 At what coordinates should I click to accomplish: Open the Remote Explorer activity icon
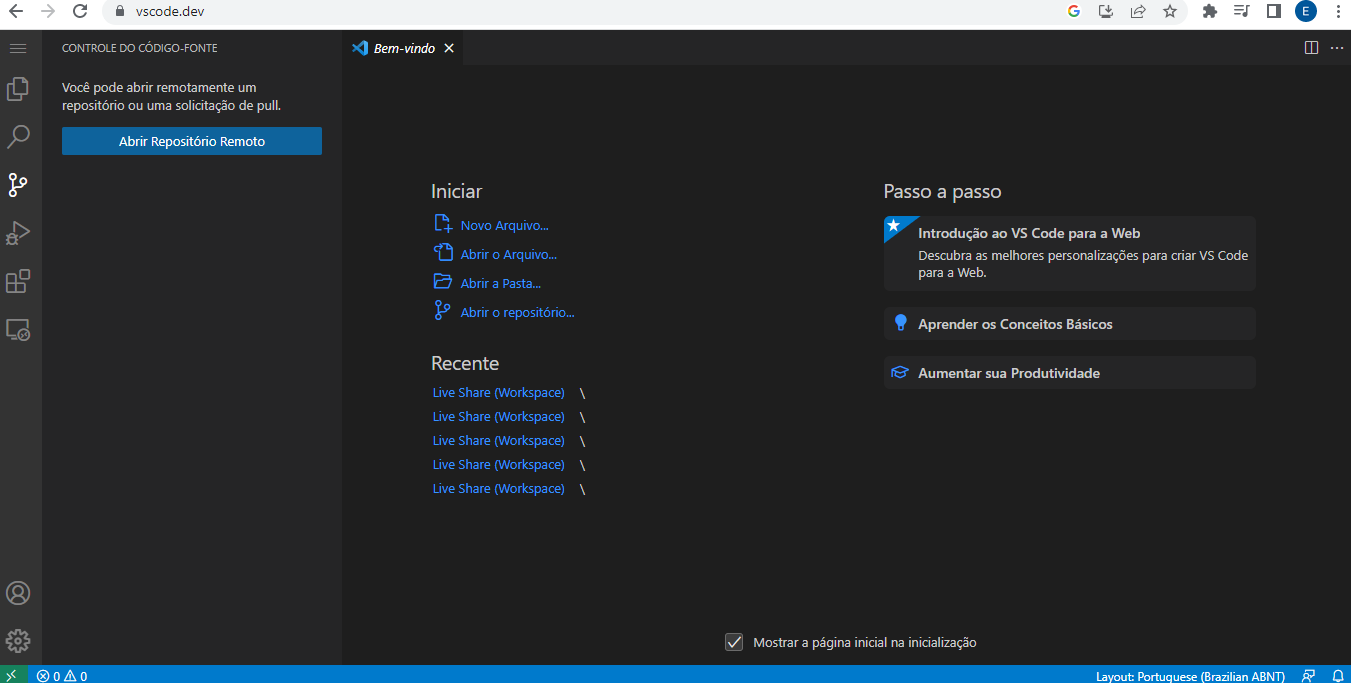pos(18,329)
